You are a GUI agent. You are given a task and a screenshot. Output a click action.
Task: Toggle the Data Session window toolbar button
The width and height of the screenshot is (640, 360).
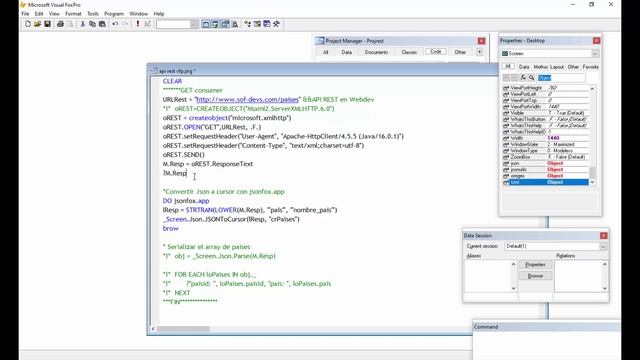pos(216,24)
